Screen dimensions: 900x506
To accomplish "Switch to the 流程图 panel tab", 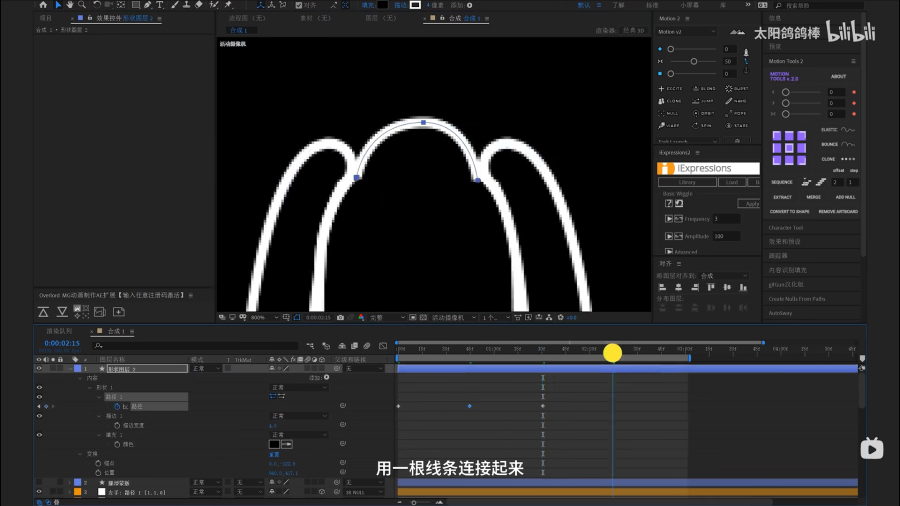I will point(247,18).
